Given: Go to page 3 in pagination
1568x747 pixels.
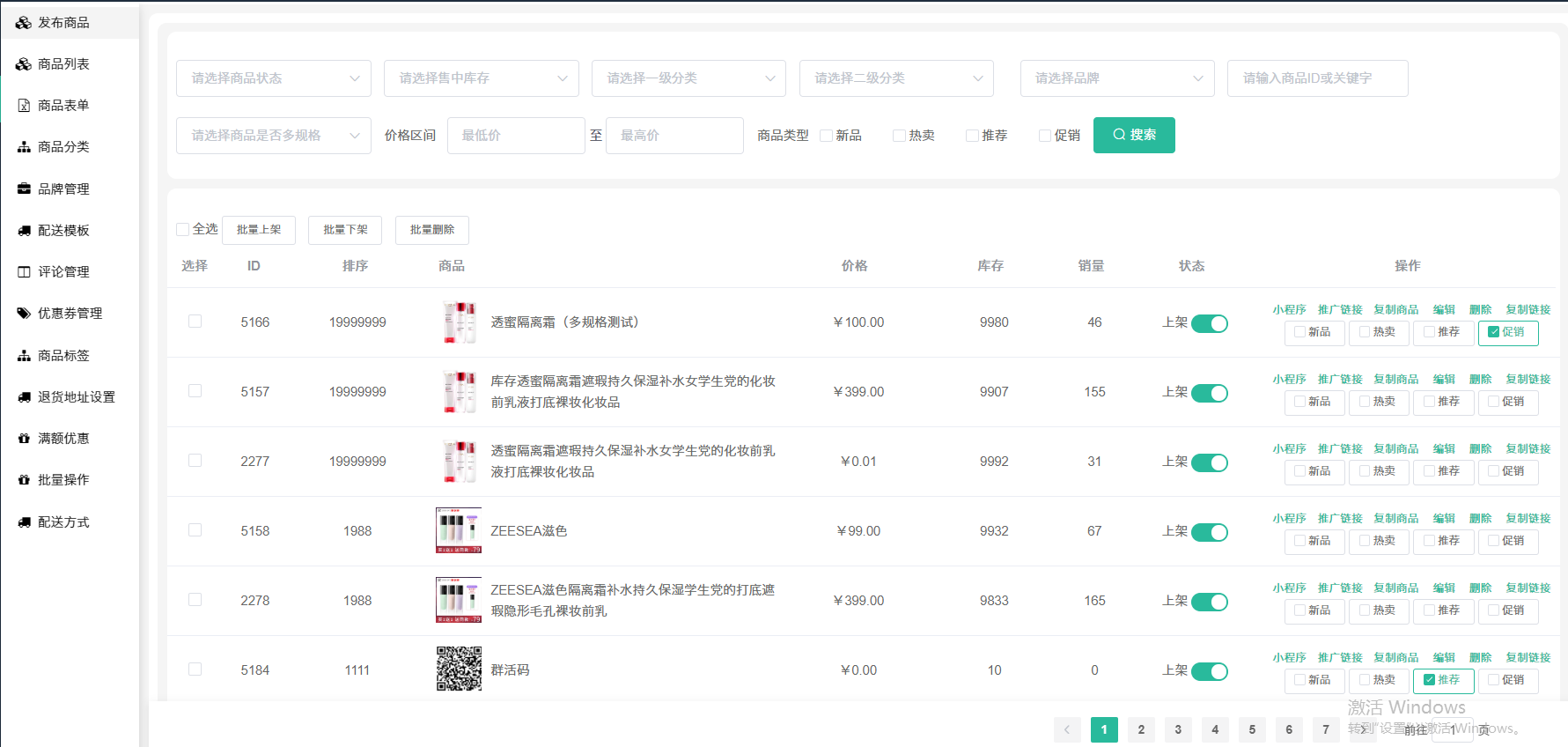Looking at the screenshot, I should 1178,729.
